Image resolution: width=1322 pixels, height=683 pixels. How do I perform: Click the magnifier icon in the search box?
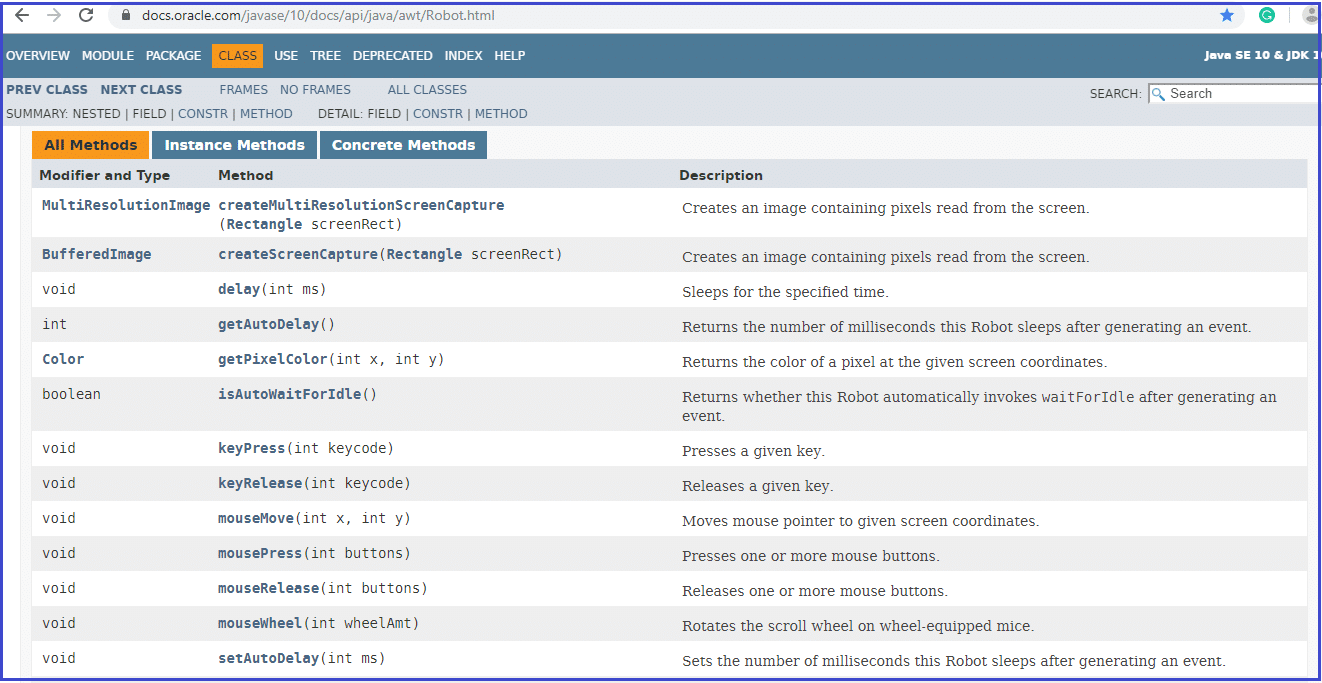pos(1158,93)
